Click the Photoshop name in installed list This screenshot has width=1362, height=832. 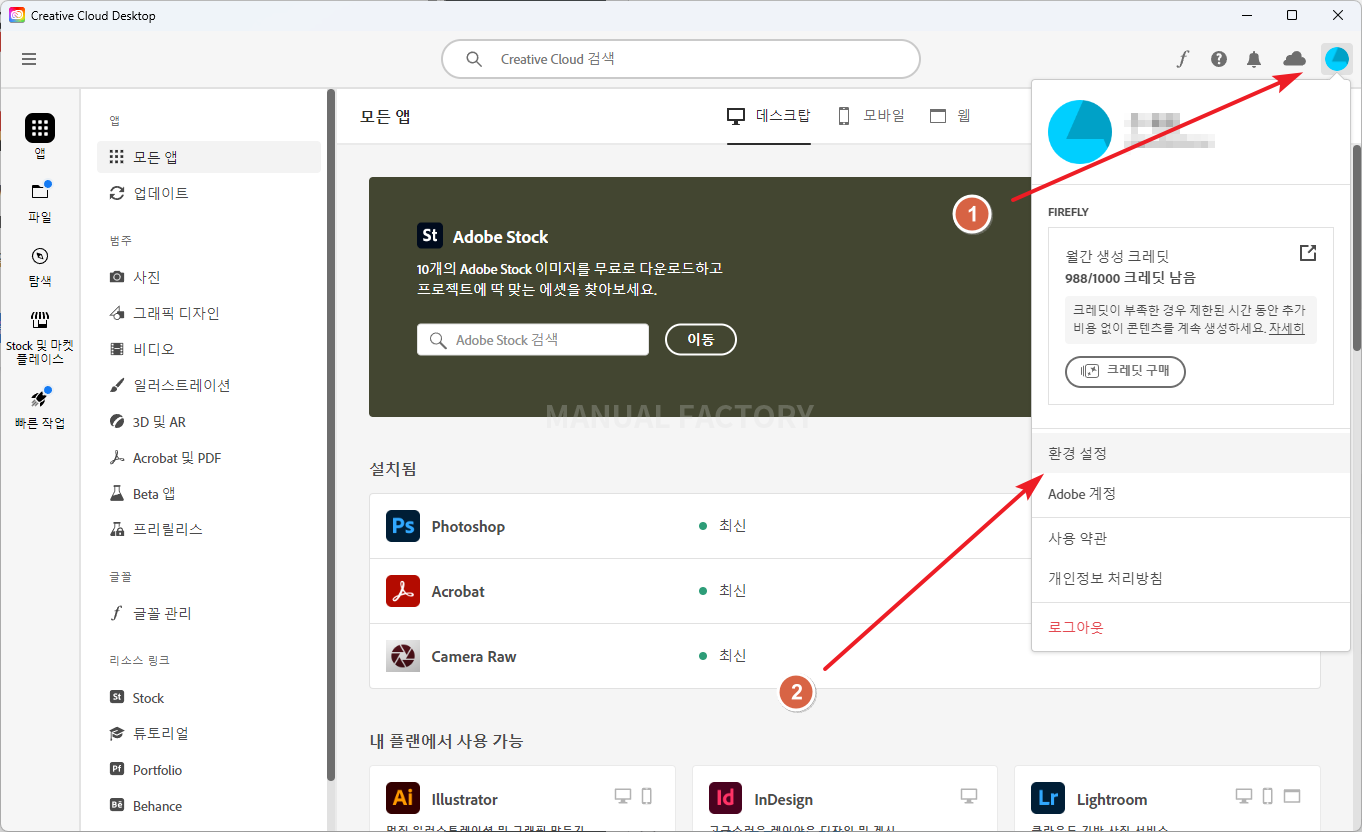(x=468, y=526)
